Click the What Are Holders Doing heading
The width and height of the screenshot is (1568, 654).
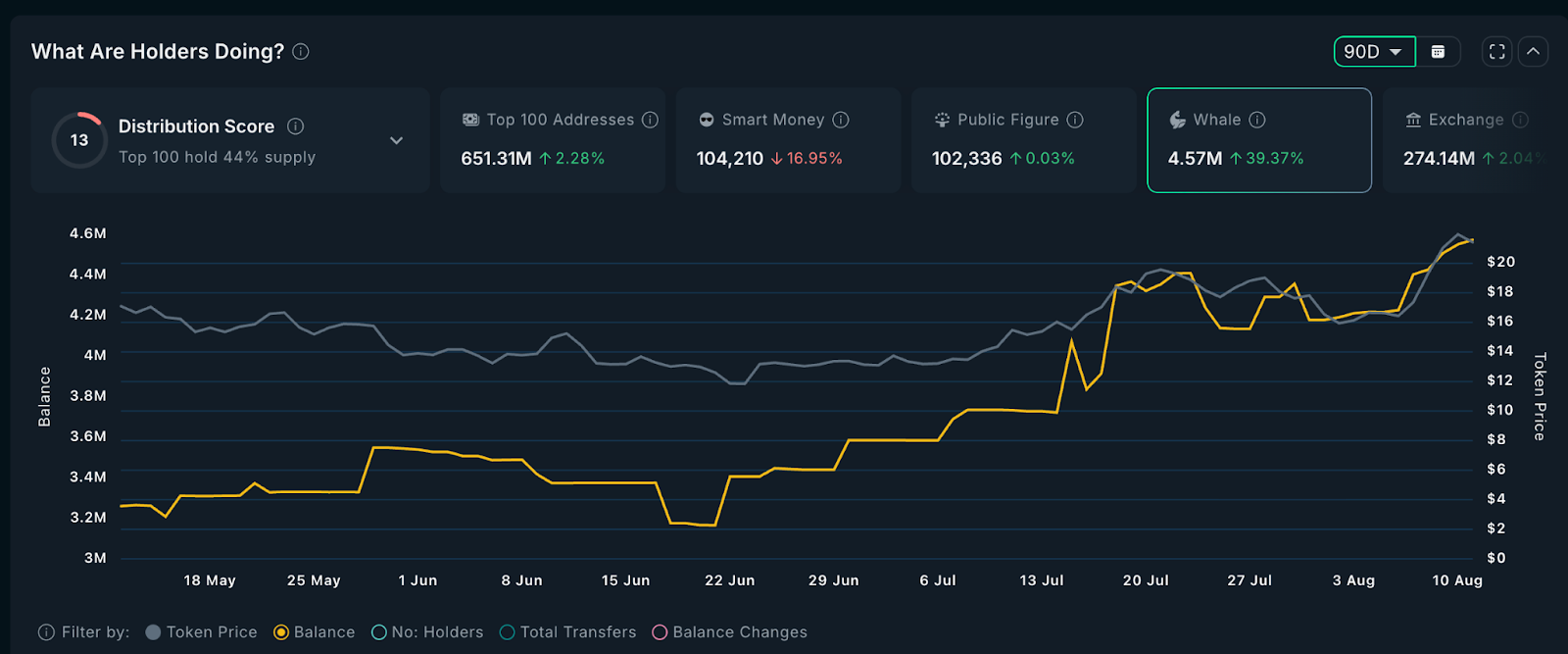(x=158, y=51)
